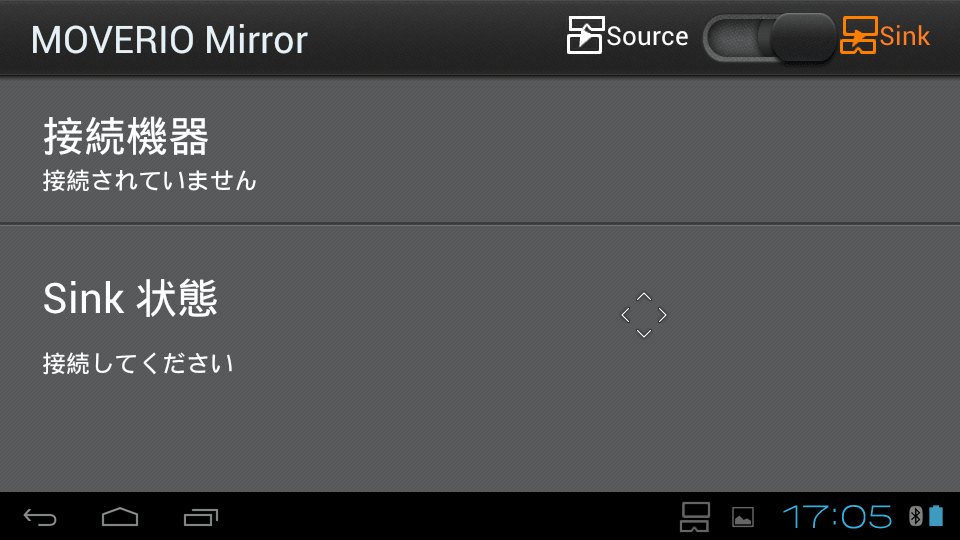The width and height of the screenshot is (960, 540).
Task: Click the Bluetooth status icon
Action: click(915, 516)
